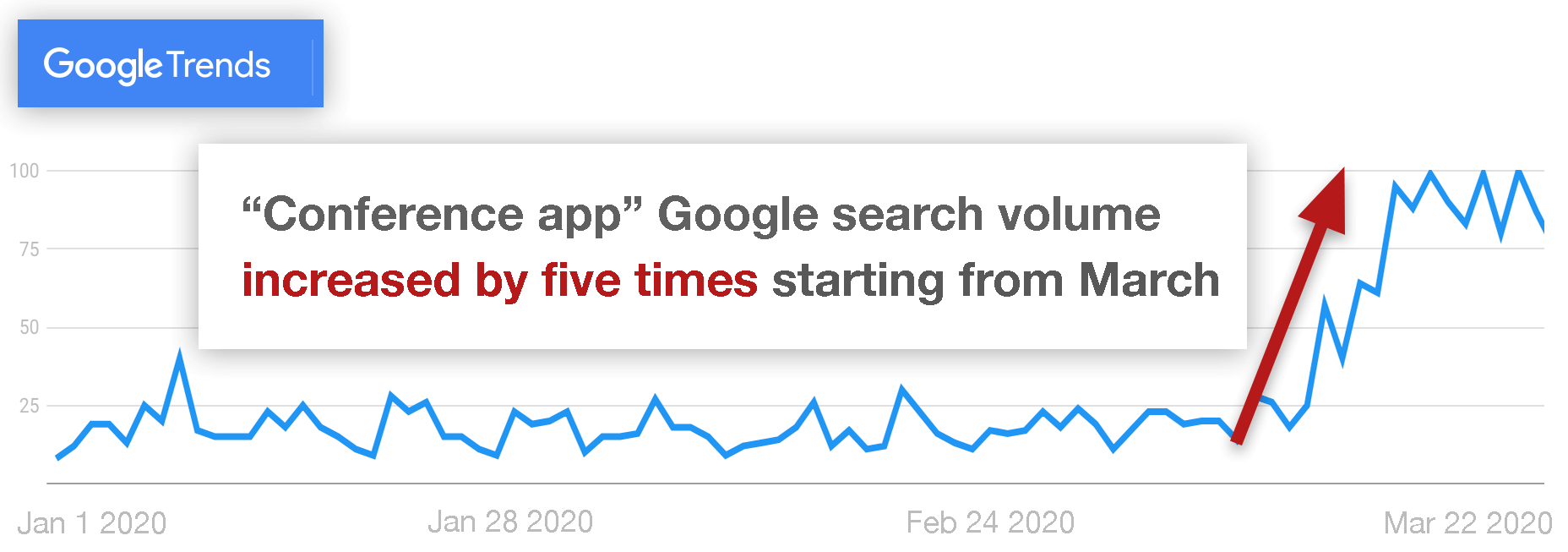The width and height of the screenshot is (1568, 552).
Task: Click the "Conference app" quoted phrase
Action: 442,214
